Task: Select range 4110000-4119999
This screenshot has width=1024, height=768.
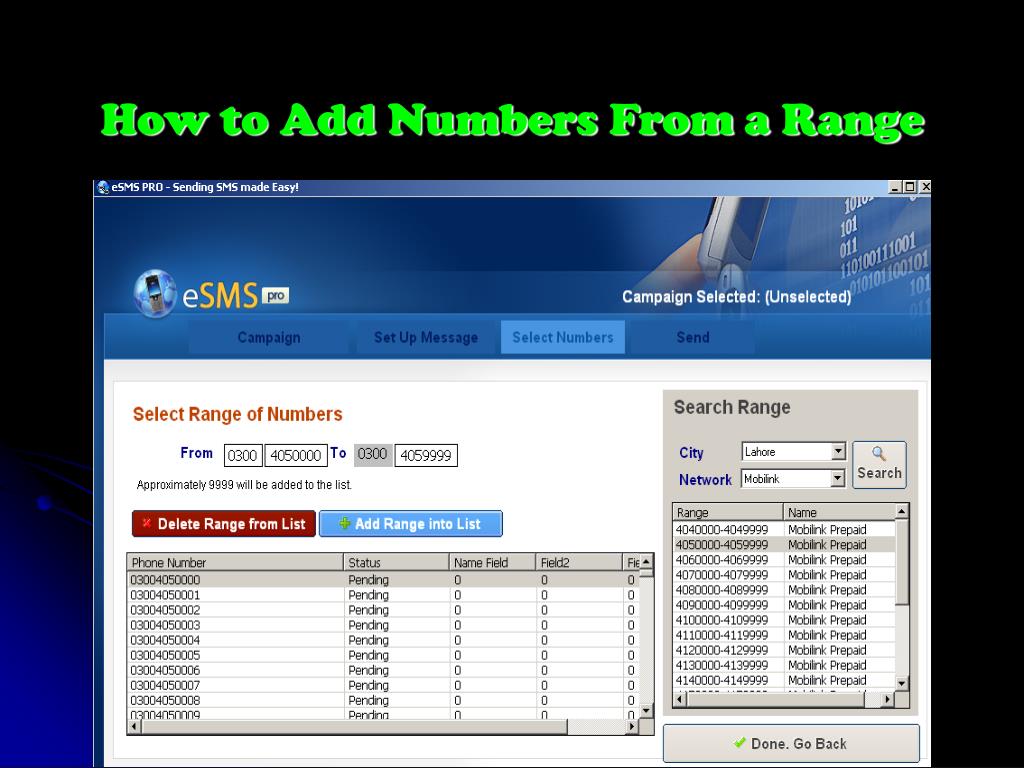Action: pos(784,635)
